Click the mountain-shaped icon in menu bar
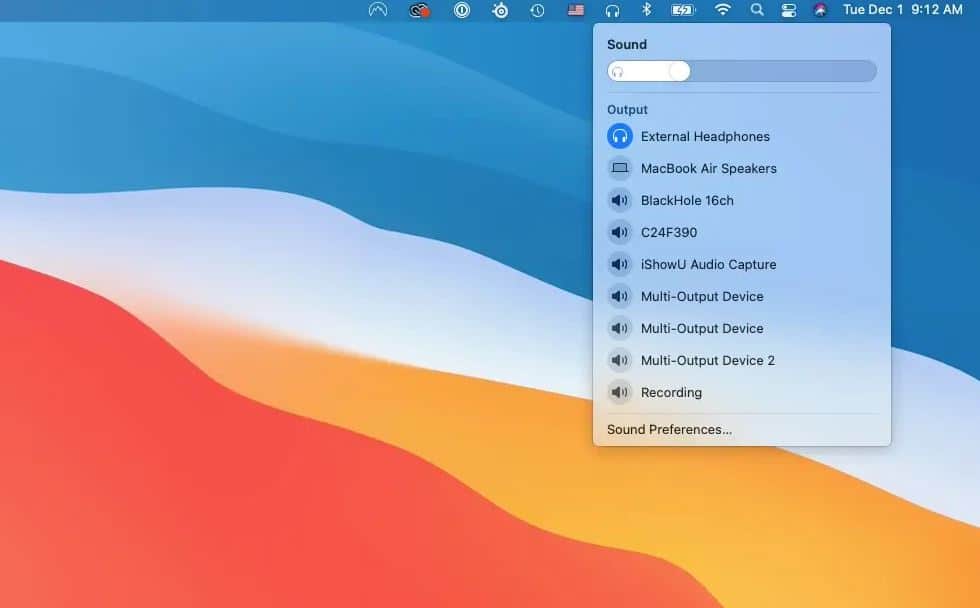The width and height of the screenshot is (980, 608). (378, 10)
